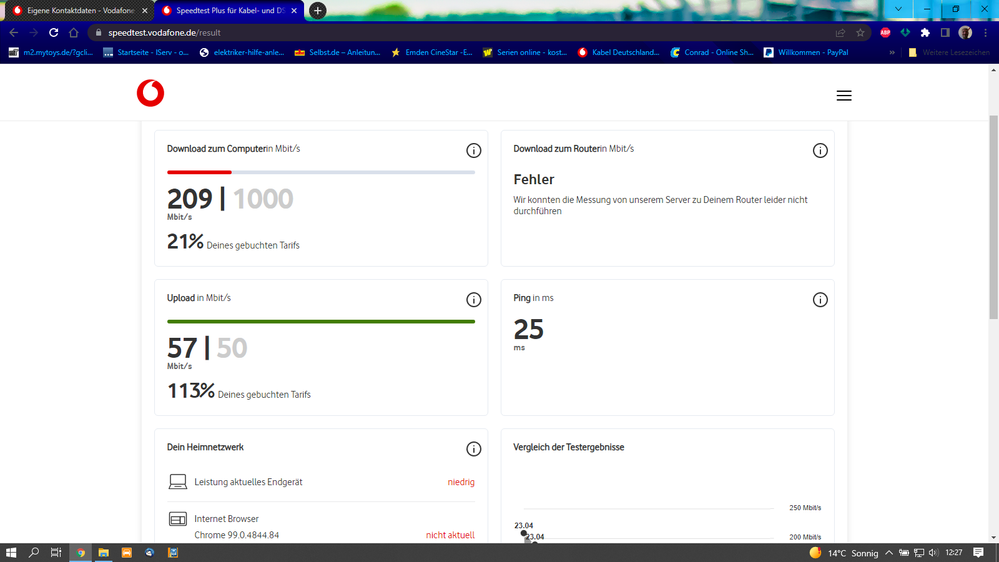Open the Windows notification center

[x=979, y=552]
